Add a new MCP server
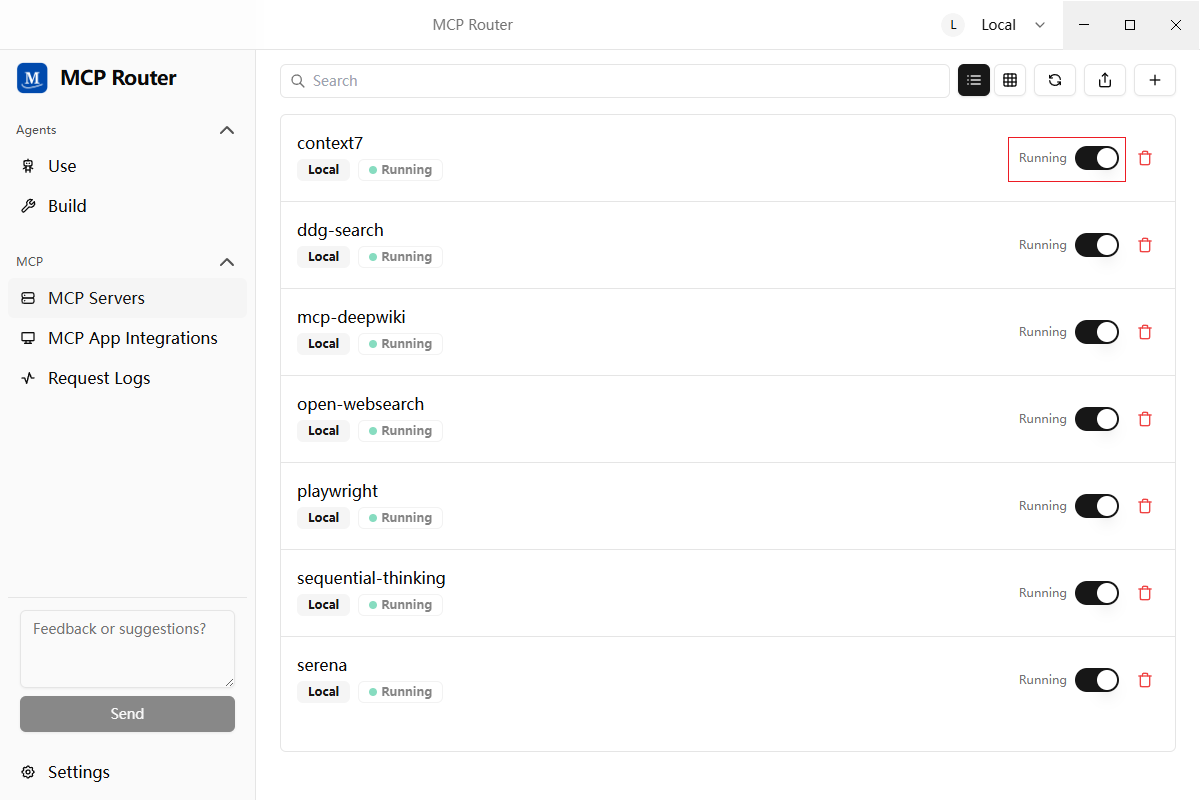The width and height of the screenshot is (1200, 800). click(x=1155, y=81)
